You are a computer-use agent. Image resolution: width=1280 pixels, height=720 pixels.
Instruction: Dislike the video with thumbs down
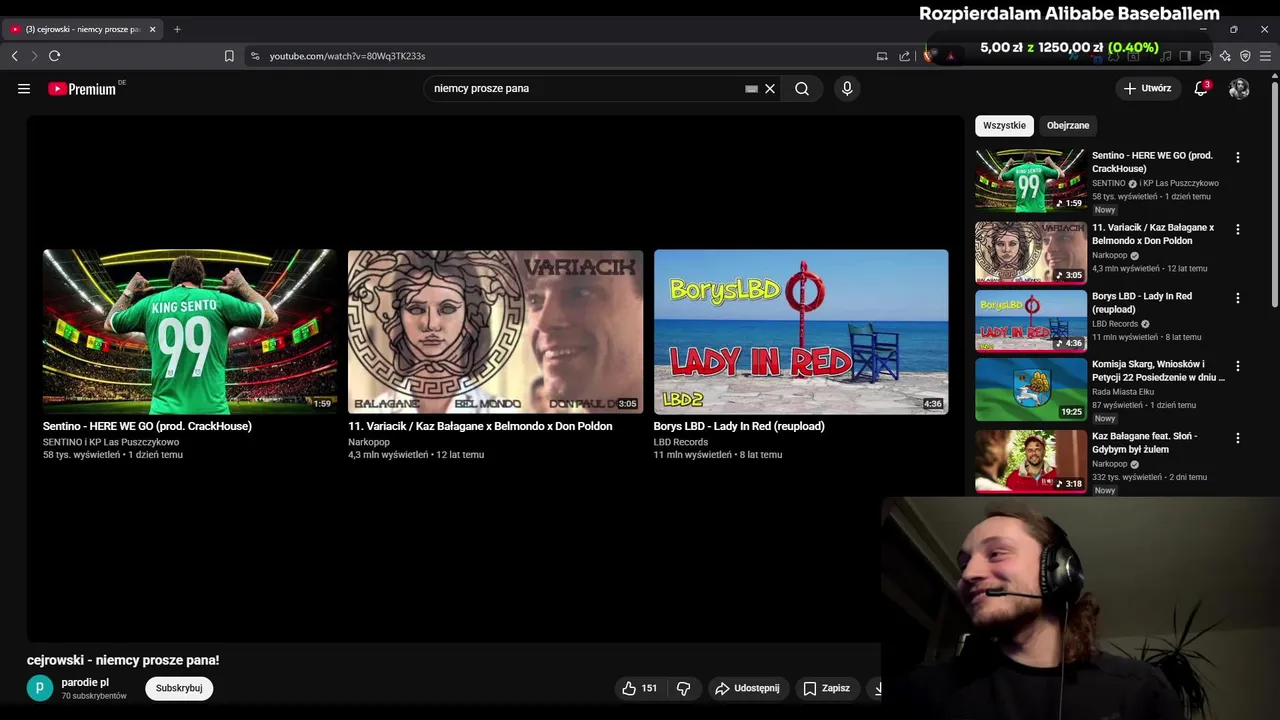(684, 688)
